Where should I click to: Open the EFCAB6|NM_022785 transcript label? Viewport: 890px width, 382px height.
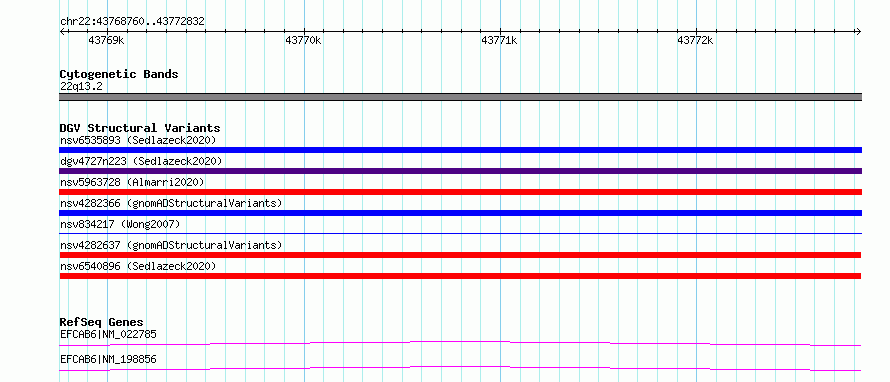coord(108,334)
